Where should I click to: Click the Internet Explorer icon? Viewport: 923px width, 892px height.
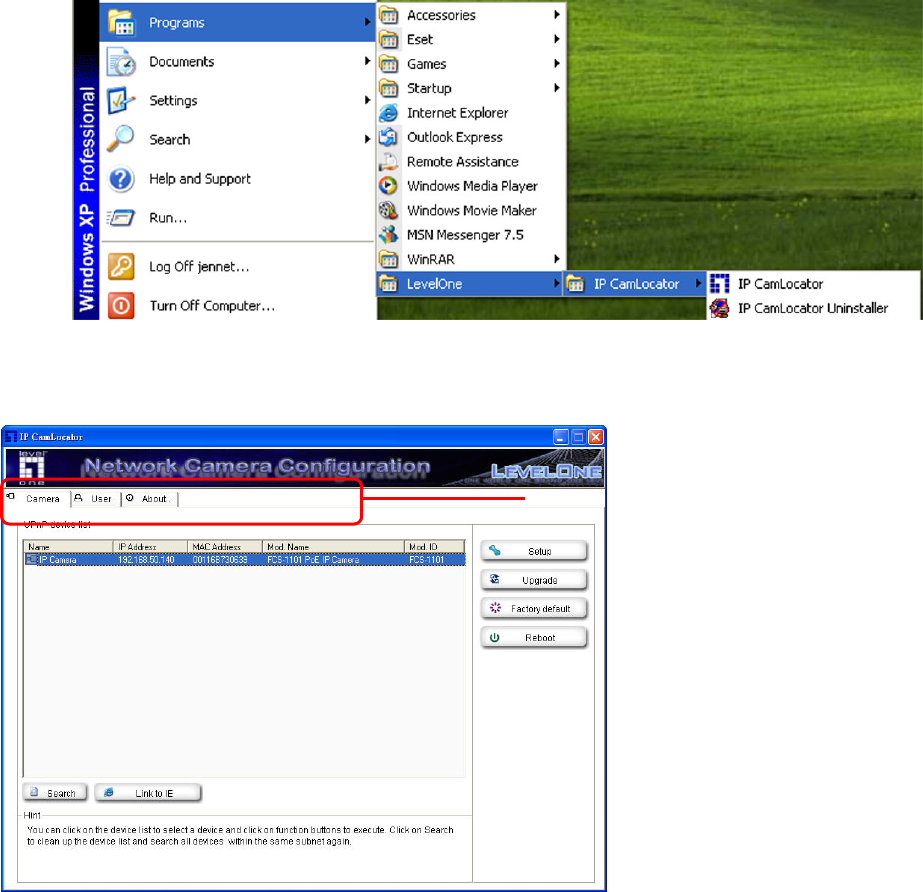pyautogui.click(x=389, y=112)
